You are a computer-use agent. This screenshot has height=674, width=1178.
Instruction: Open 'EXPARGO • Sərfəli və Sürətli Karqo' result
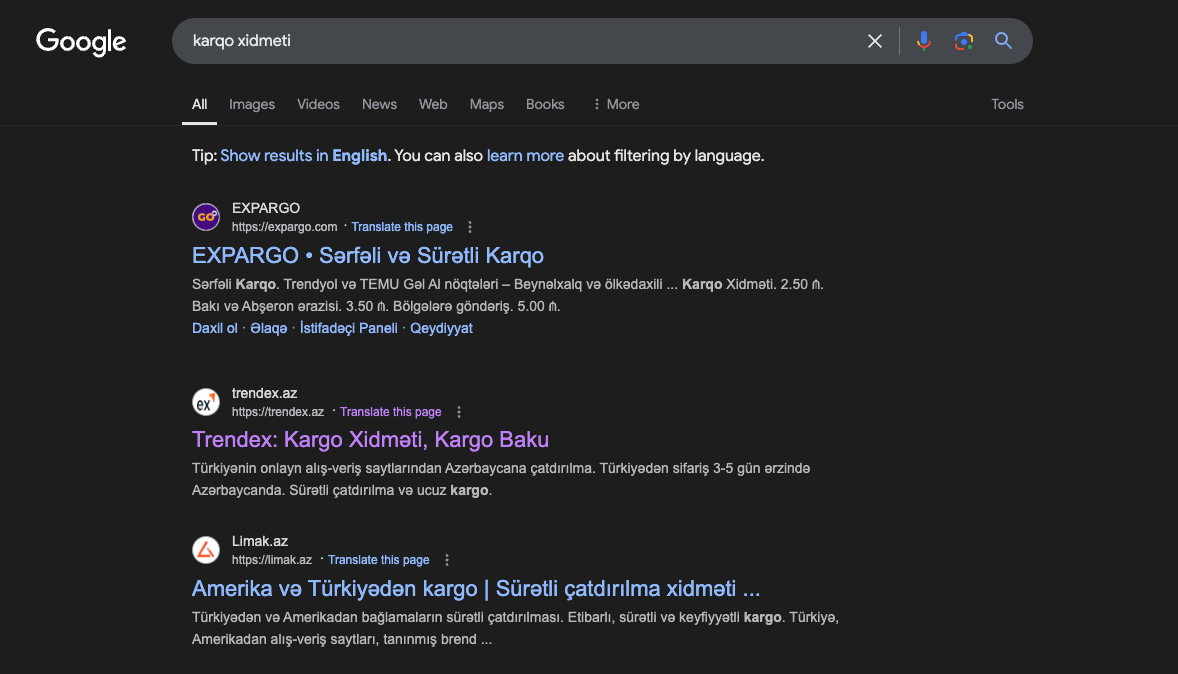pyautogui.click(x=367, y=255)
